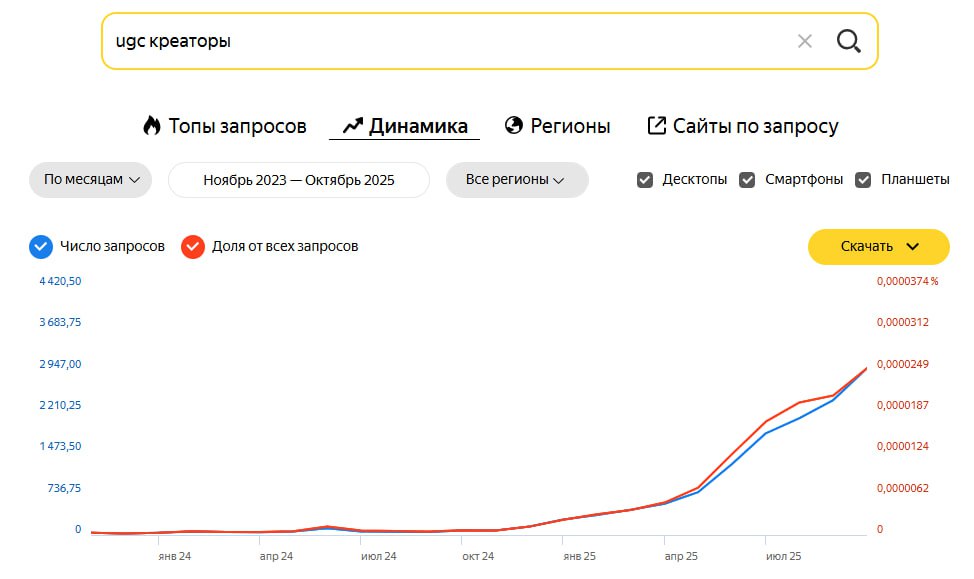This screenshot has width=974, height=579.
Task: Expand the Все регионы selector
Action: tap(517, 181)
